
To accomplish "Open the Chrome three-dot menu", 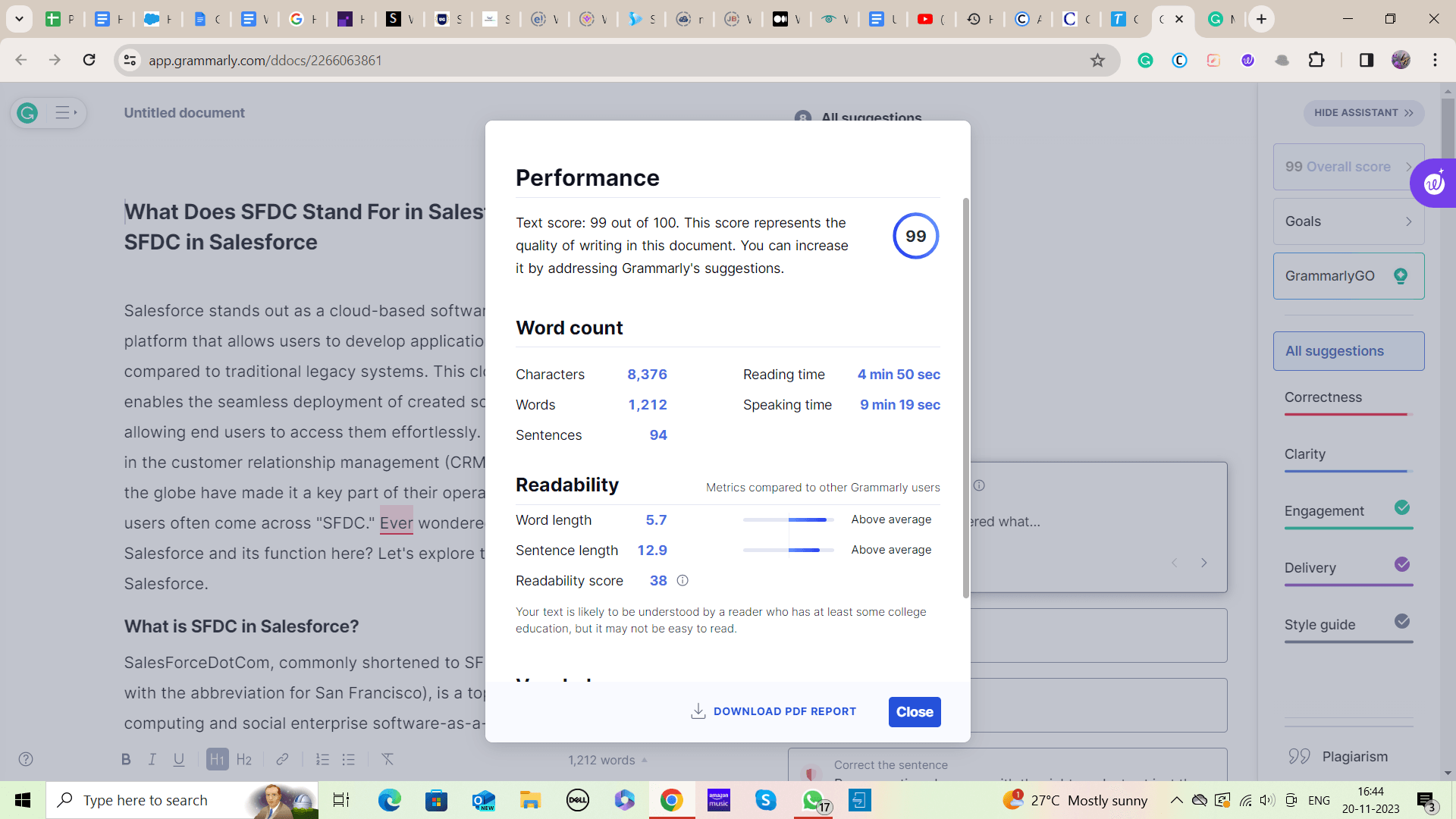I will coord(1435,61).
